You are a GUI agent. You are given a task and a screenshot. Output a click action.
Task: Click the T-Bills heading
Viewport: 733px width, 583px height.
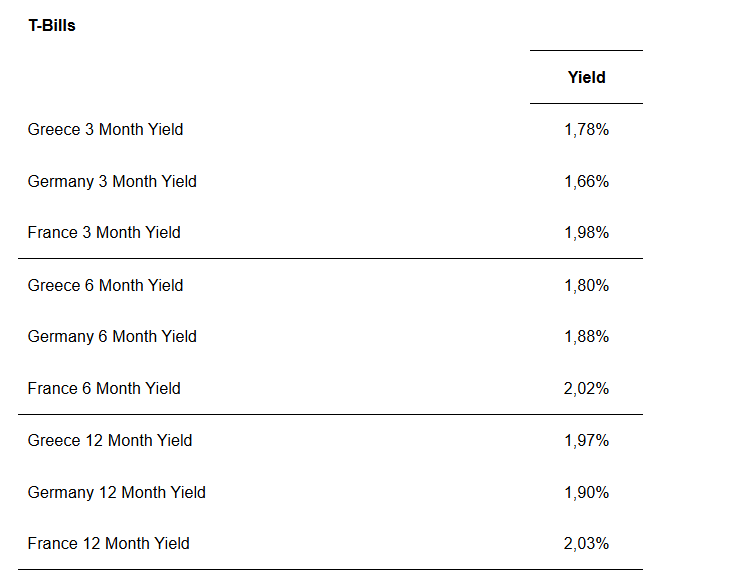click(52, 25)
